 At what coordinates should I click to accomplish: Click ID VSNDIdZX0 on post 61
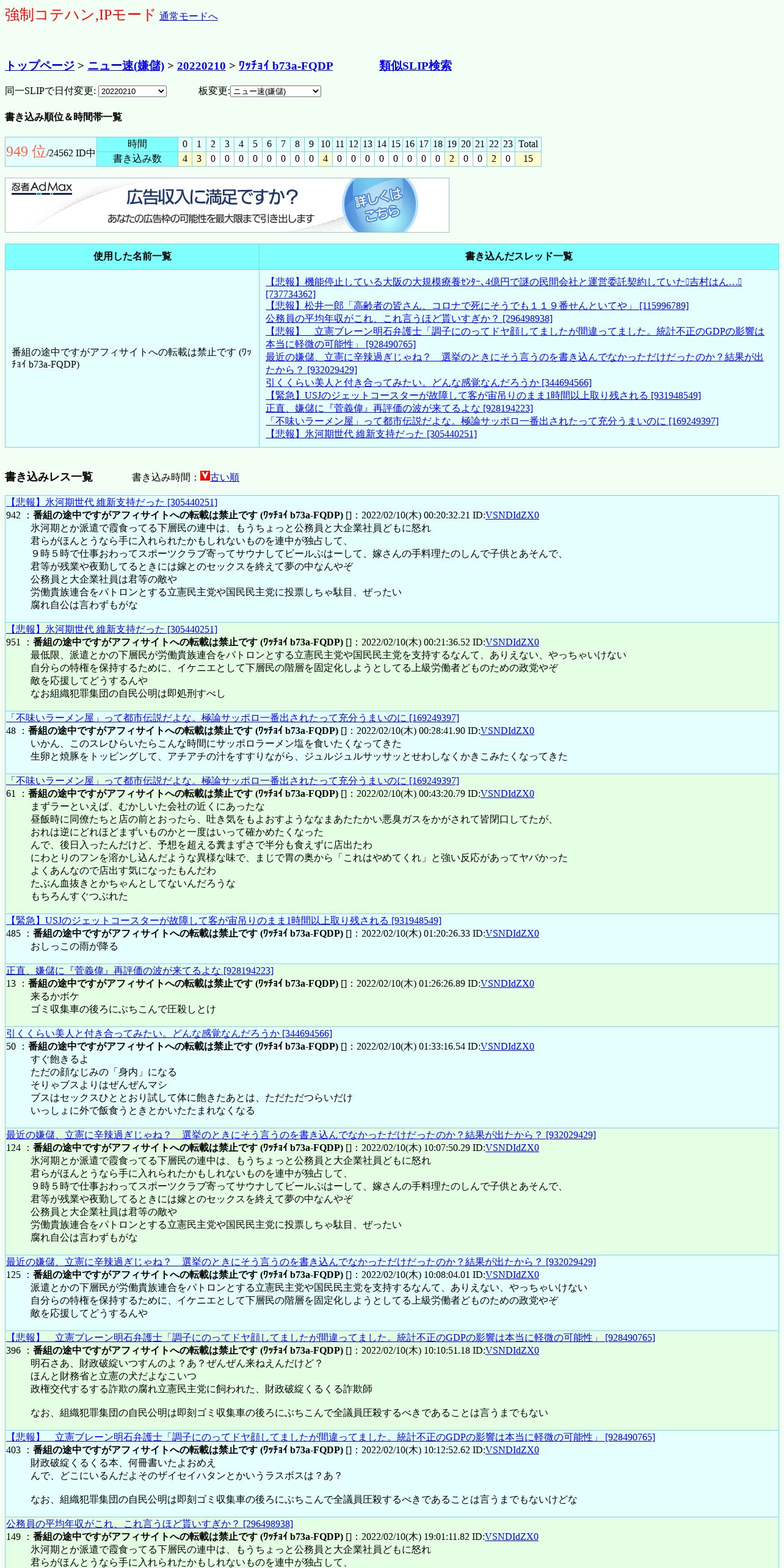(507, 794)
